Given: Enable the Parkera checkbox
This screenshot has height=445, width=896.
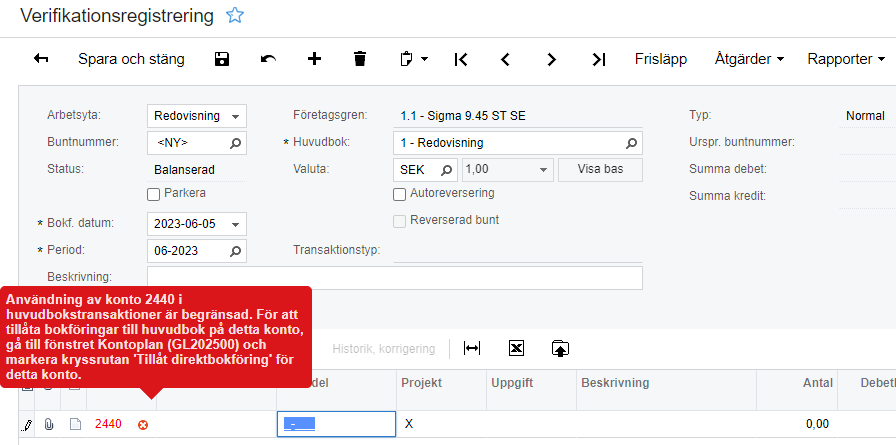Looking at the screenshot, I should [x=154, y=193].
